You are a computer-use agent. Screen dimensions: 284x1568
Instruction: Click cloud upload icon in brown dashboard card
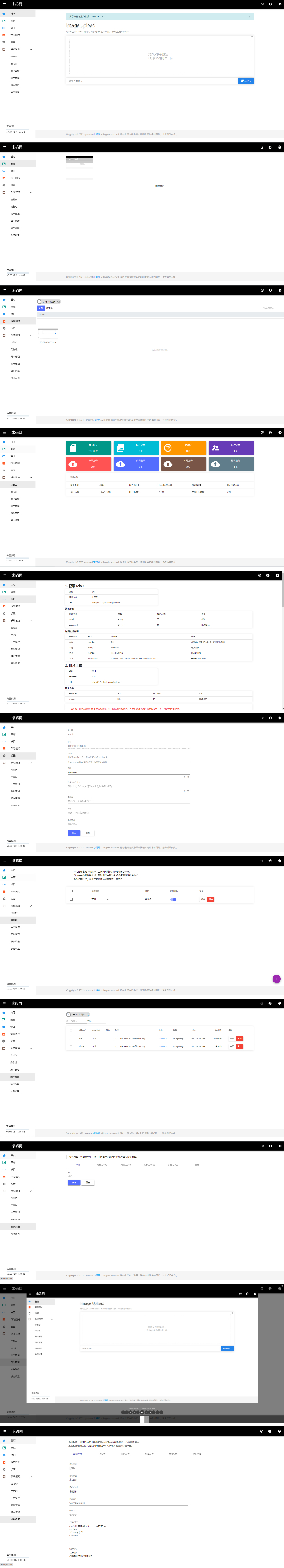tap(168, 464)
